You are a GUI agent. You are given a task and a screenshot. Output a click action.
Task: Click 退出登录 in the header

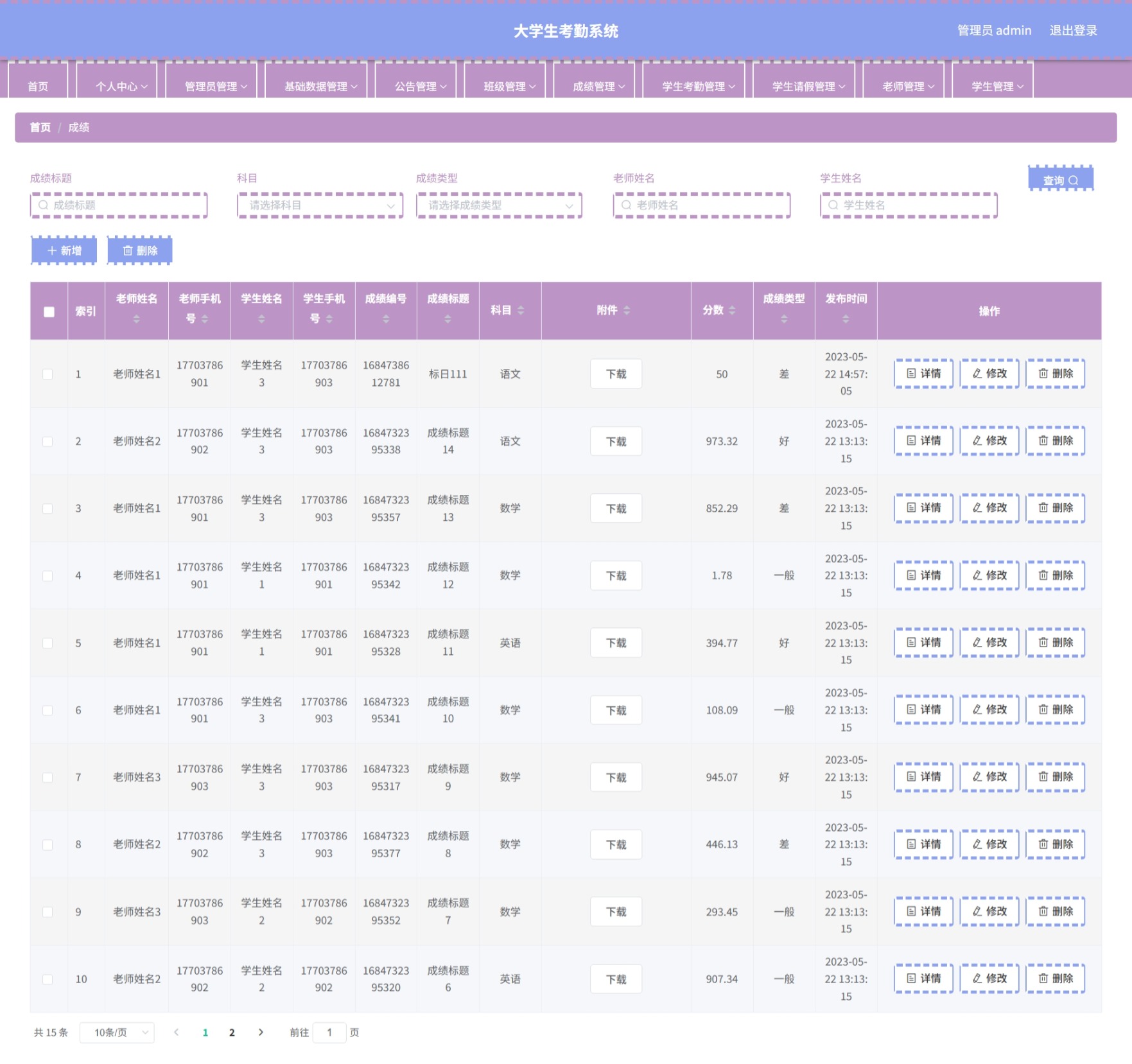pos(1073,30)
